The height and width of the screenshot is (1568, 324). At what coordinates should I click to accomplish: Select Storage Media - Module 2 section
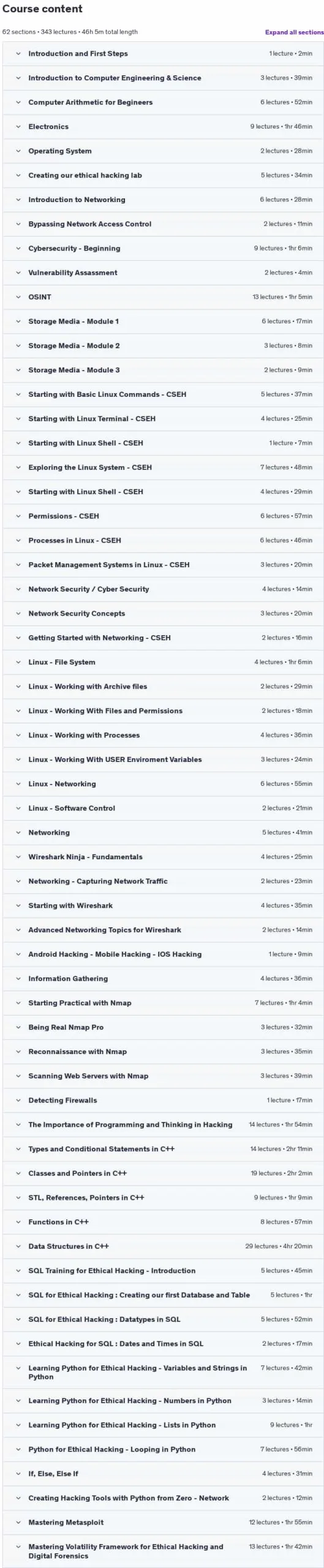tap(163, 345)
